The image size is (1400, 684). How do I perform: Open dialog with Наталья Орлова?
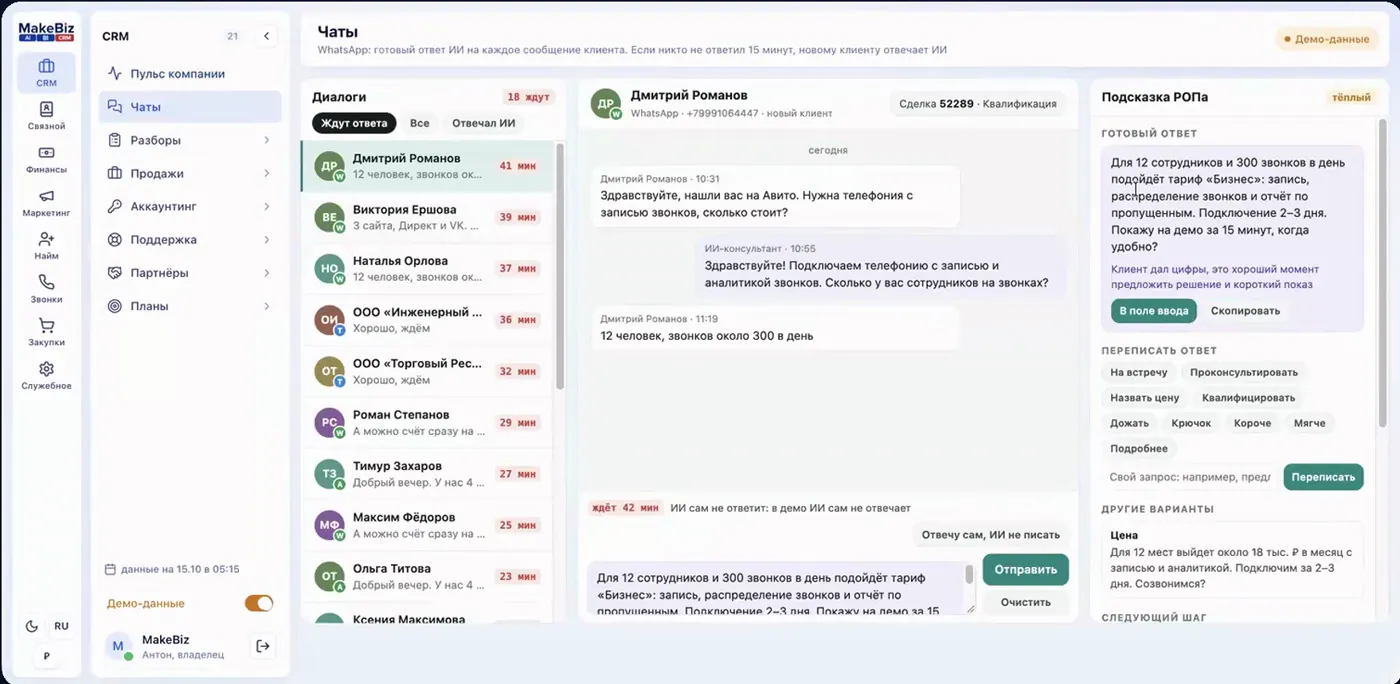[x=428, y=269]
